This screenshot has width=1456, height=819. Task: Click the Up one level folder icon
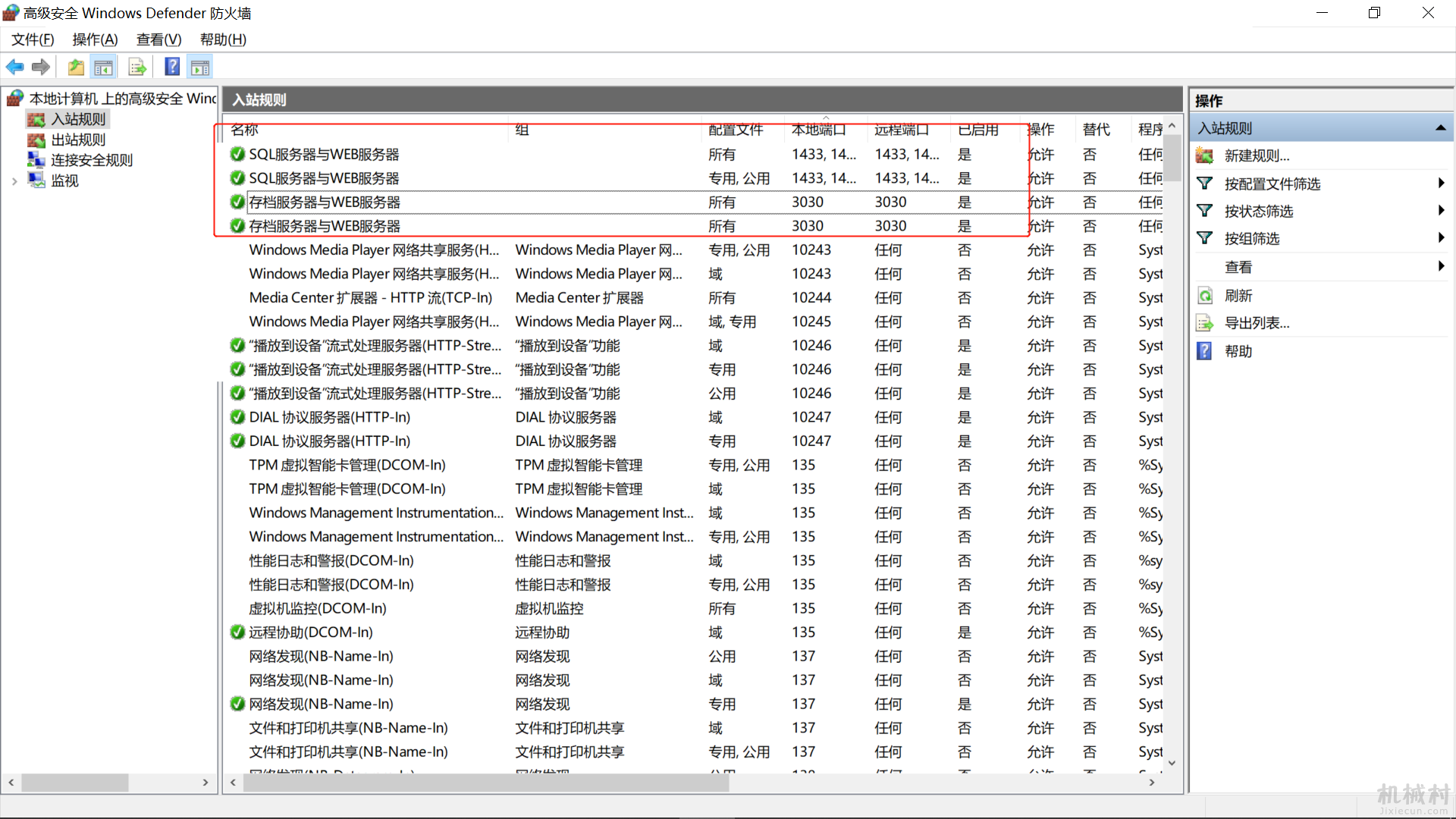click(x=76, y=67)
